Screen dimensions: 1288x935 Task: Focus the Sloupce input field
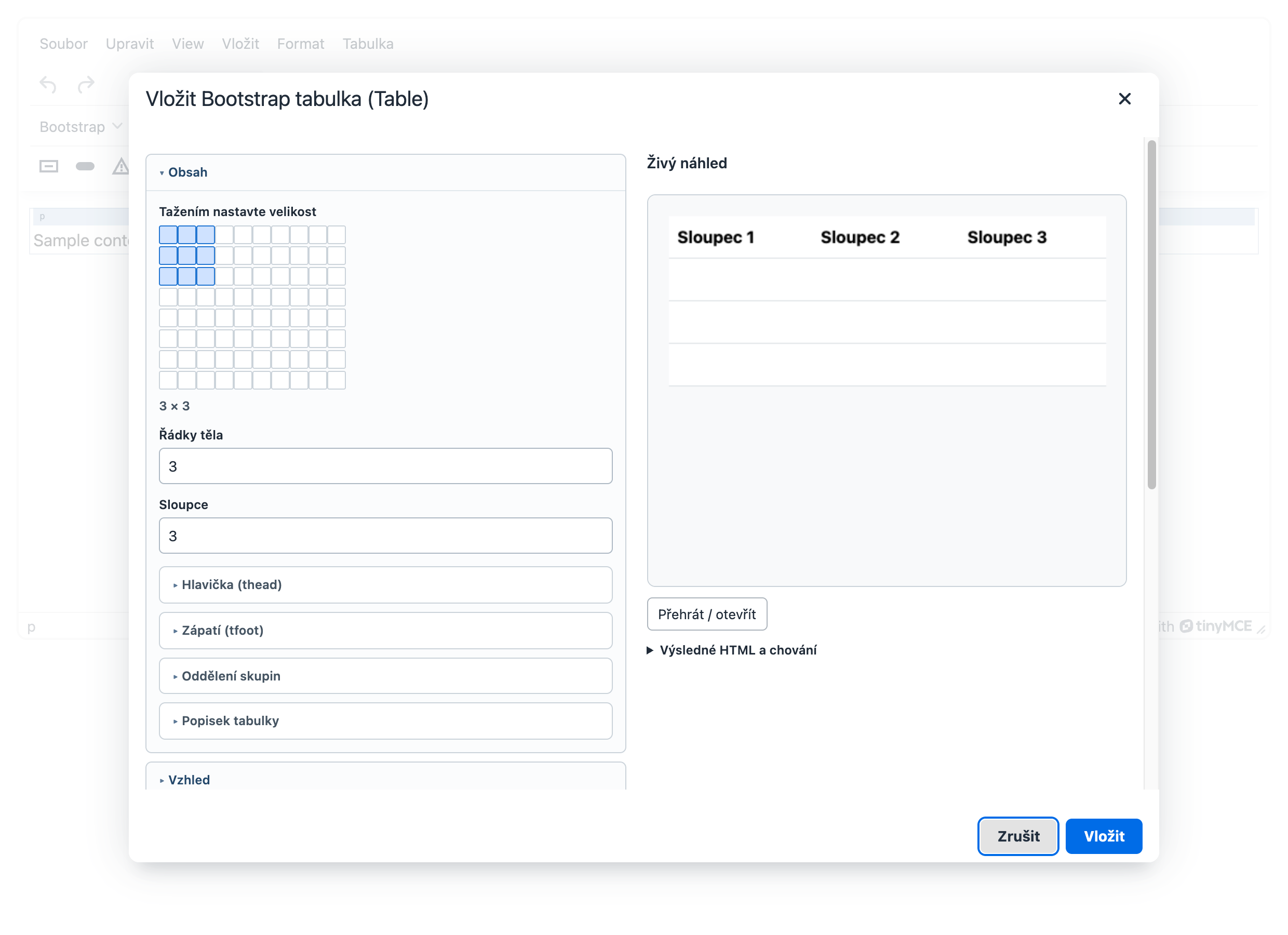click(x=385, y=536)
